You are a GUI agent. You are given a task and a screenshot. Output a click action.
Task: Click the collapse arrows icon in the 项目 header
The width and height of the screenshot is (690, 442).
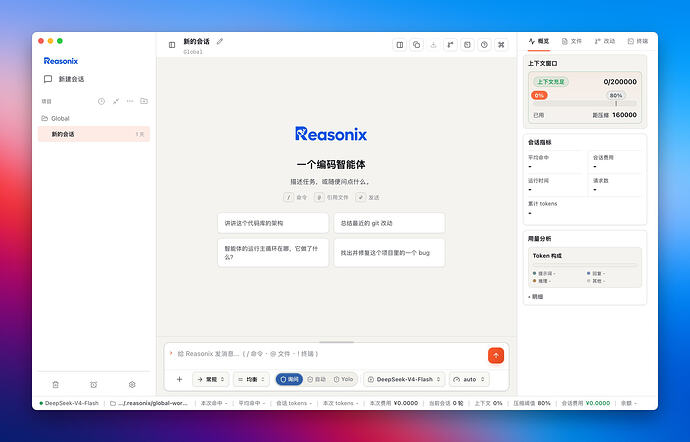point(116,101)
